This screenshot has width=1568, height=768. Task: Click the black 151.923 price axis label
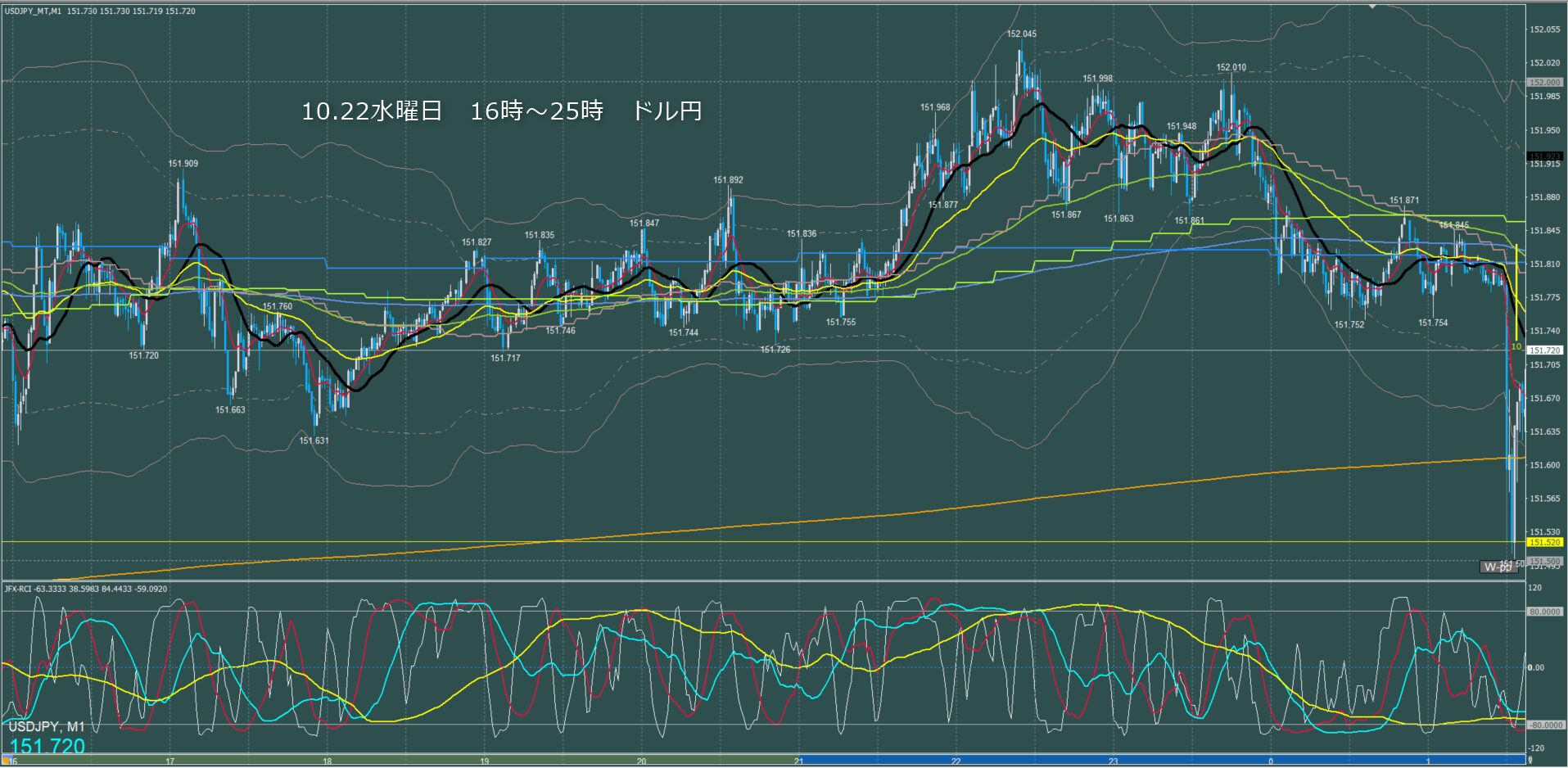click(1544, 156)
